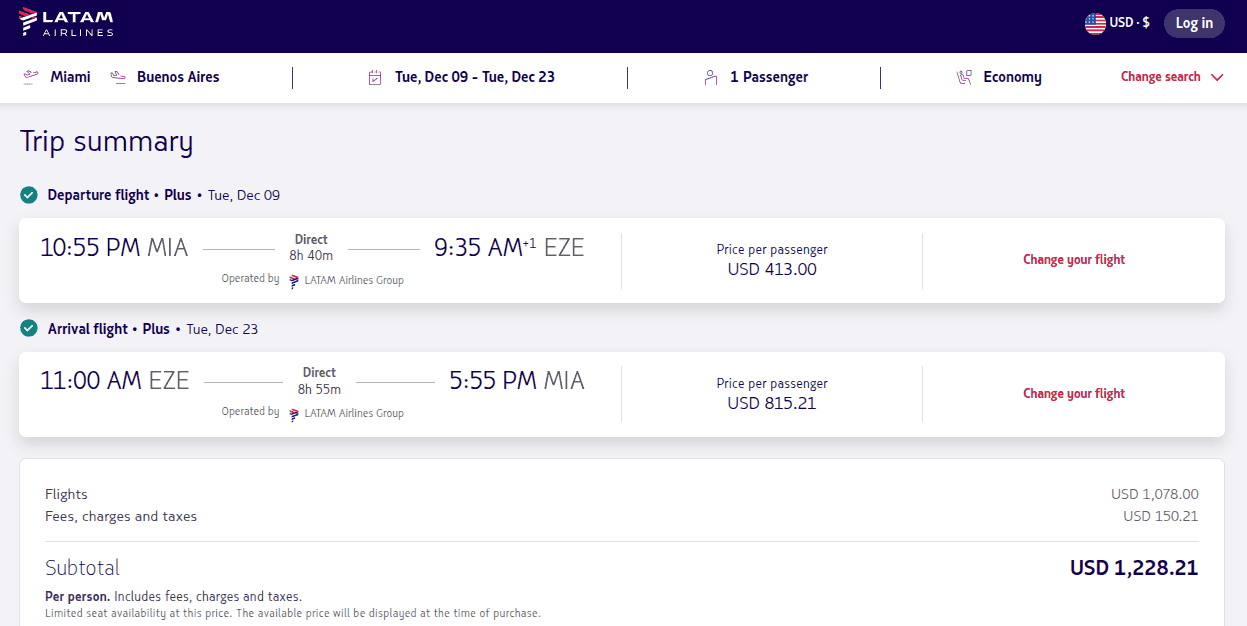
Task: Click Change your flight for the return
Action: (1073, 393)
